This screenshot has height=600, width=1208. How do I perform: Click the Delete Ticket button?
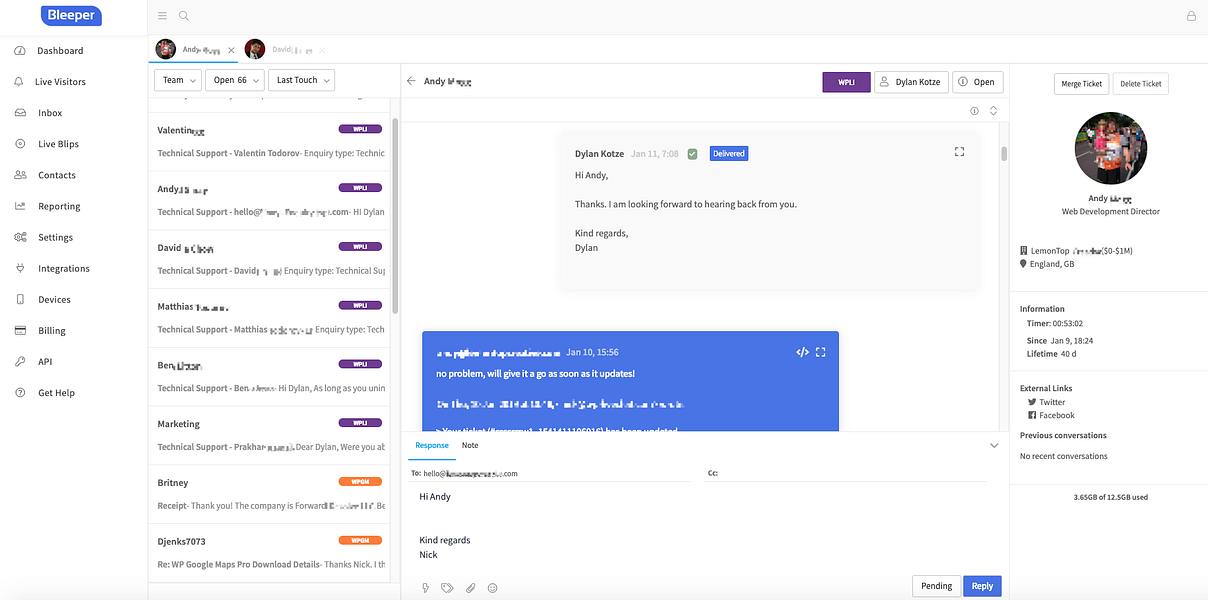pos(1141,84)
